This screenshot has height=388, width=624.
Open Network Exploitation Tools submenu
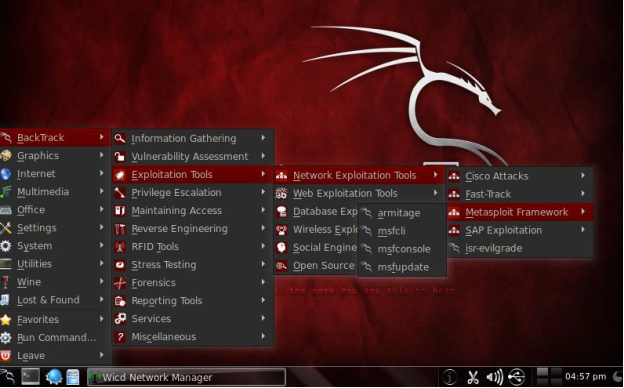point(359,175)
